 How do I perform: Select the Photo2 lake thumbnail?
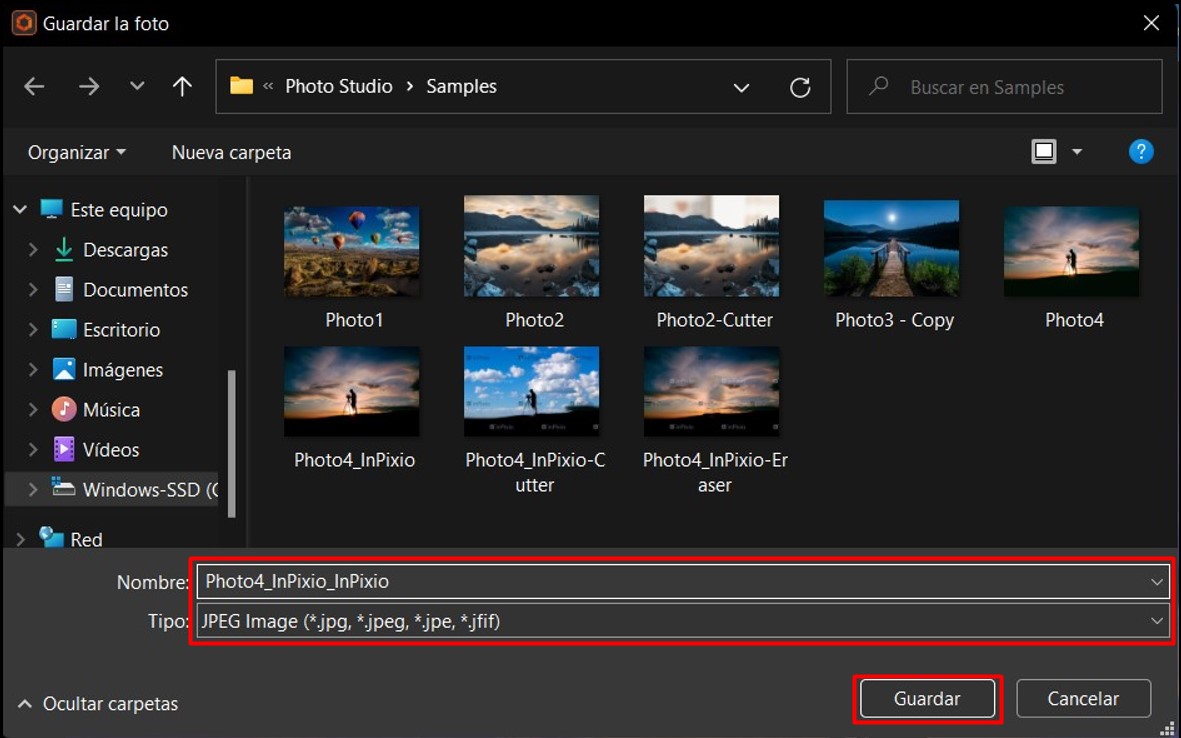point(532,246)
